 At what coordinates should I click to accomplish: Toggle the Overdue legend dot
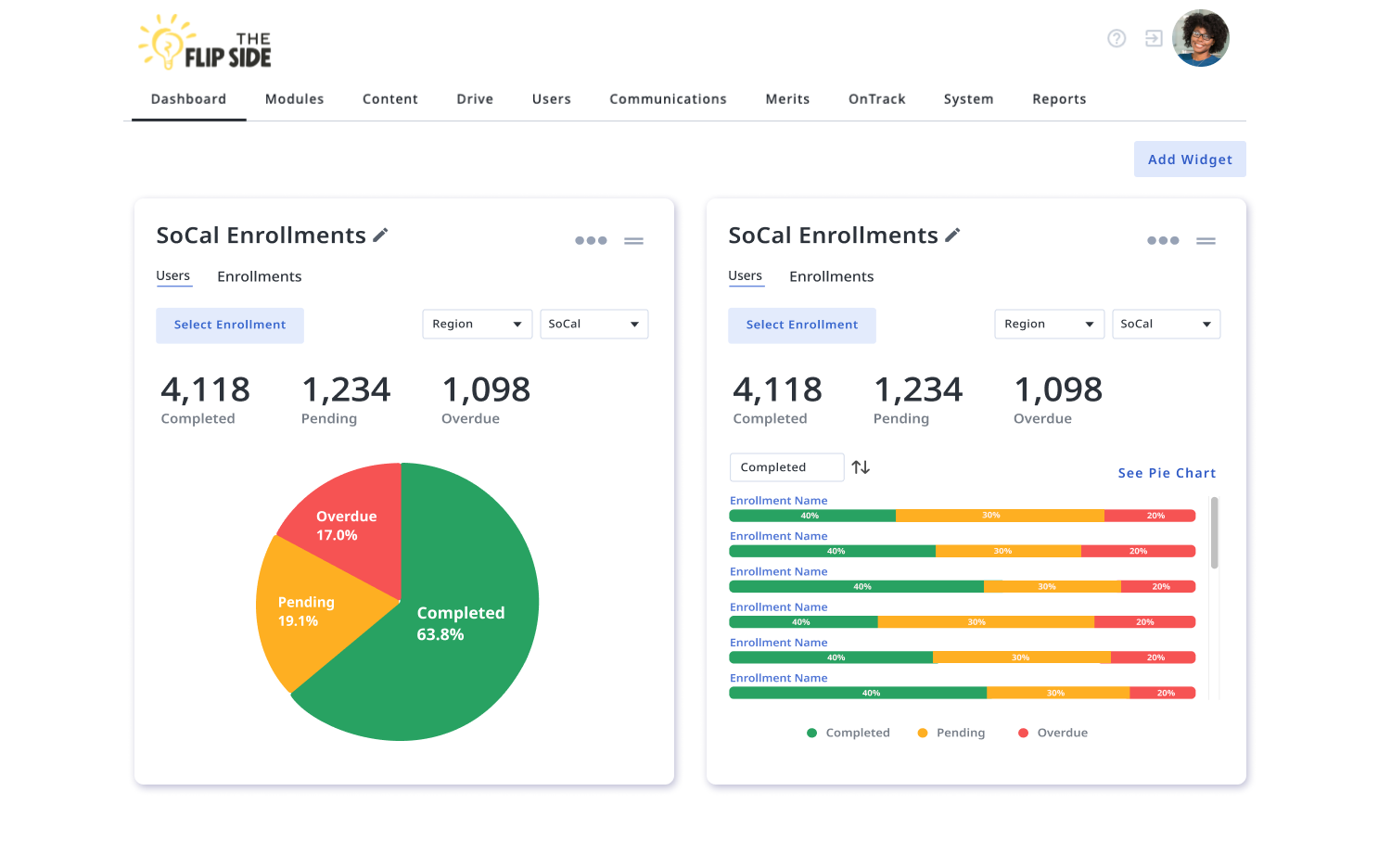pos(1023,733)
